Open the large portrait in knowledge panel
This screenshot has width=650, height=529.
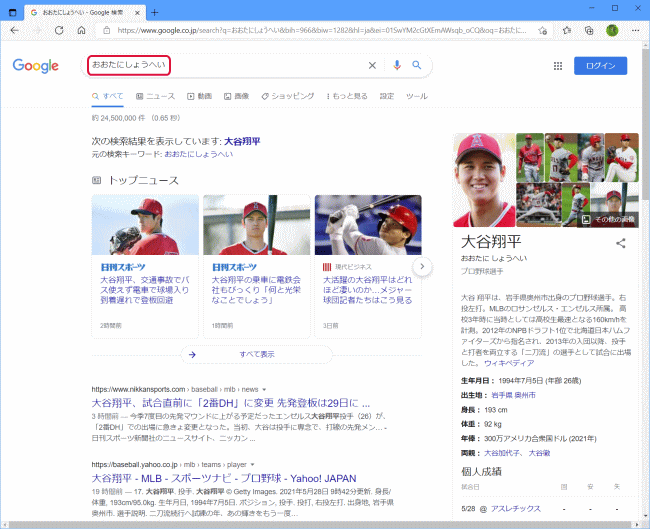pyautogui.click(x=484, y=180)
